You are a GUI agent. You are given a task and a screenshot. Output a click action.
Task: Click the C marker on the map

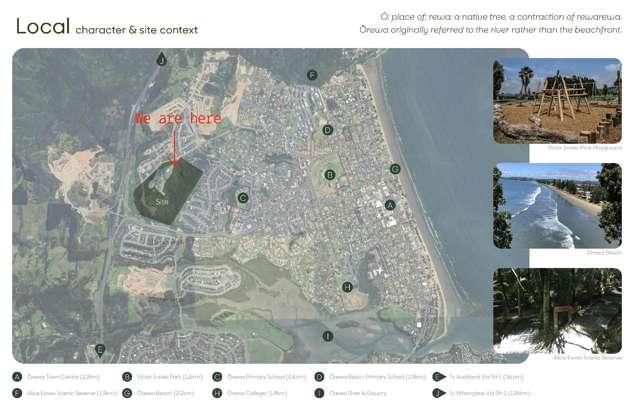[x=242, y=198]
